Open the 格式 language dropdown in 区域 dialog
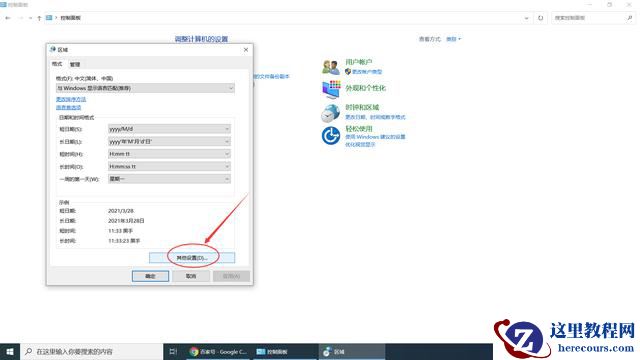Viewport: 640px width, 360px height. pos(145,88)
